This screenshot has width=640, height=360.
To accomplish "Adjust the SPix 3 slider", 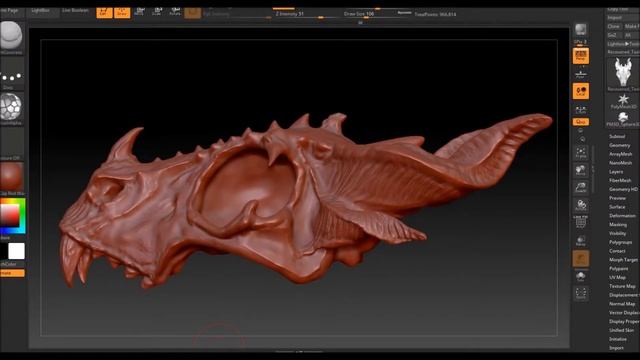I will 580,42.
